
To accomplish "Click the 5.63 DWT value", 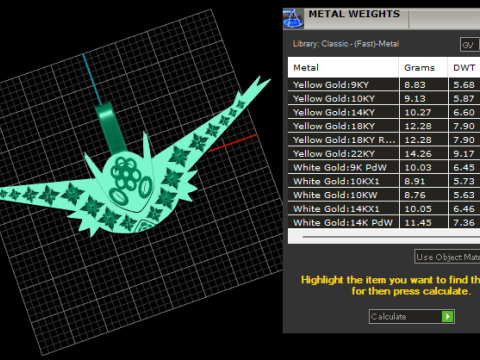I will 464,195.
